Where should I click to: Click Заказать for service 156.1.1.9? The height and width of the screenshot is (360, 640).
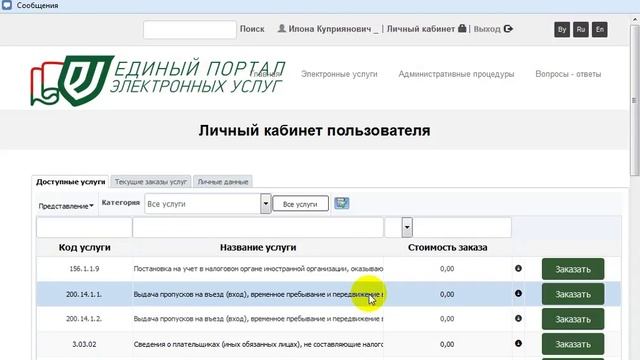tap(573, 269)
